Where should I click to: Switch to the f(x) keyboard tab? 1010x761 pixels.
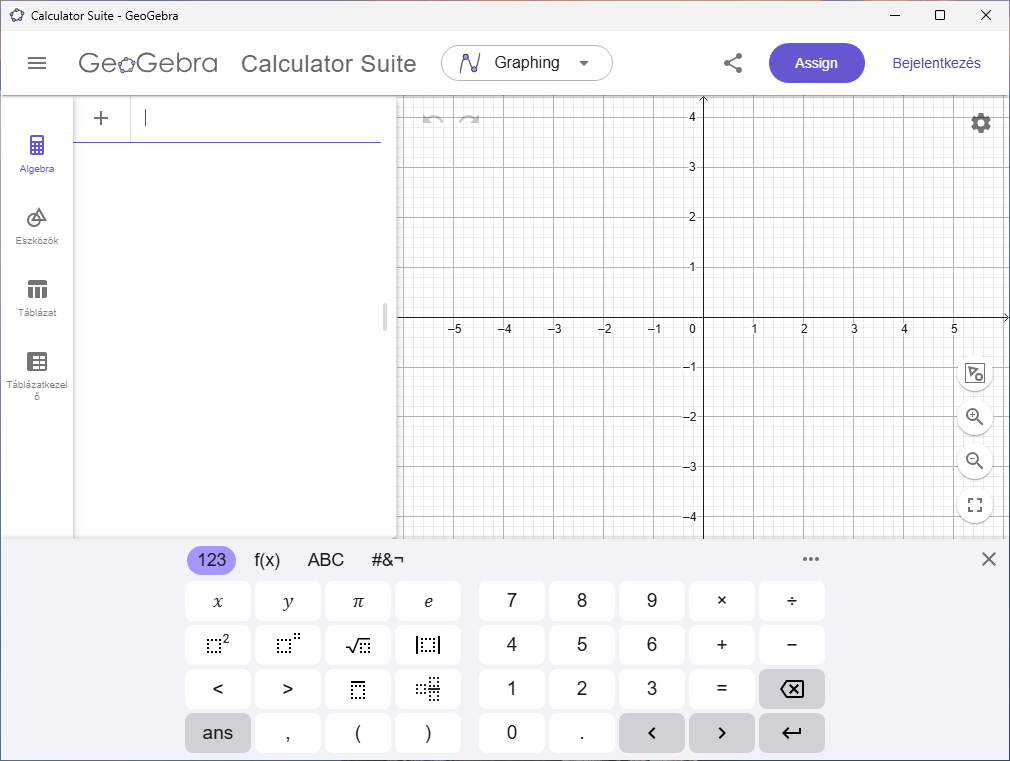267,560
